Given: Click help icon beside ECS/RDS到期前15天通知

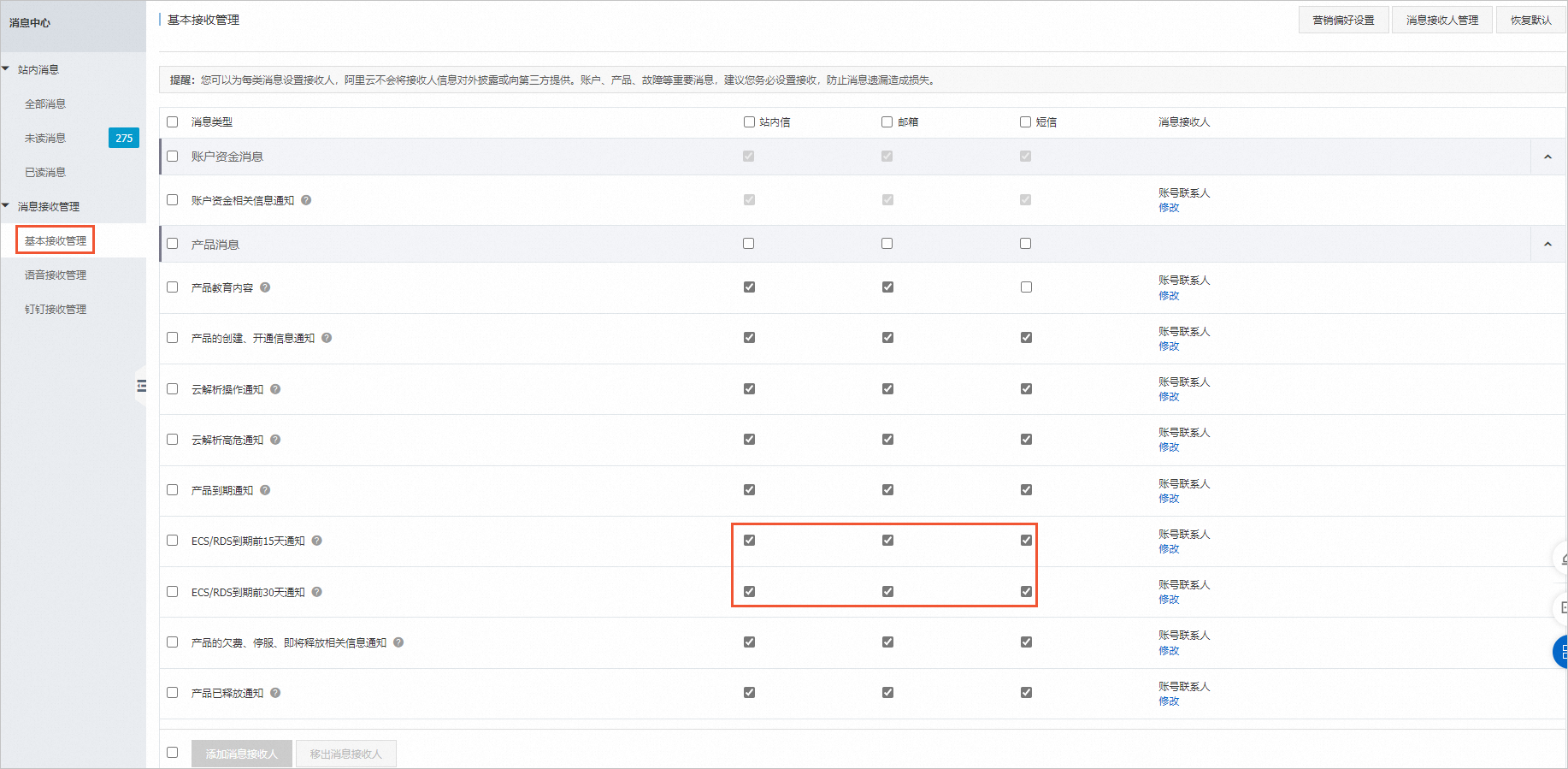Looking at the screenshot, I should 316,541.
